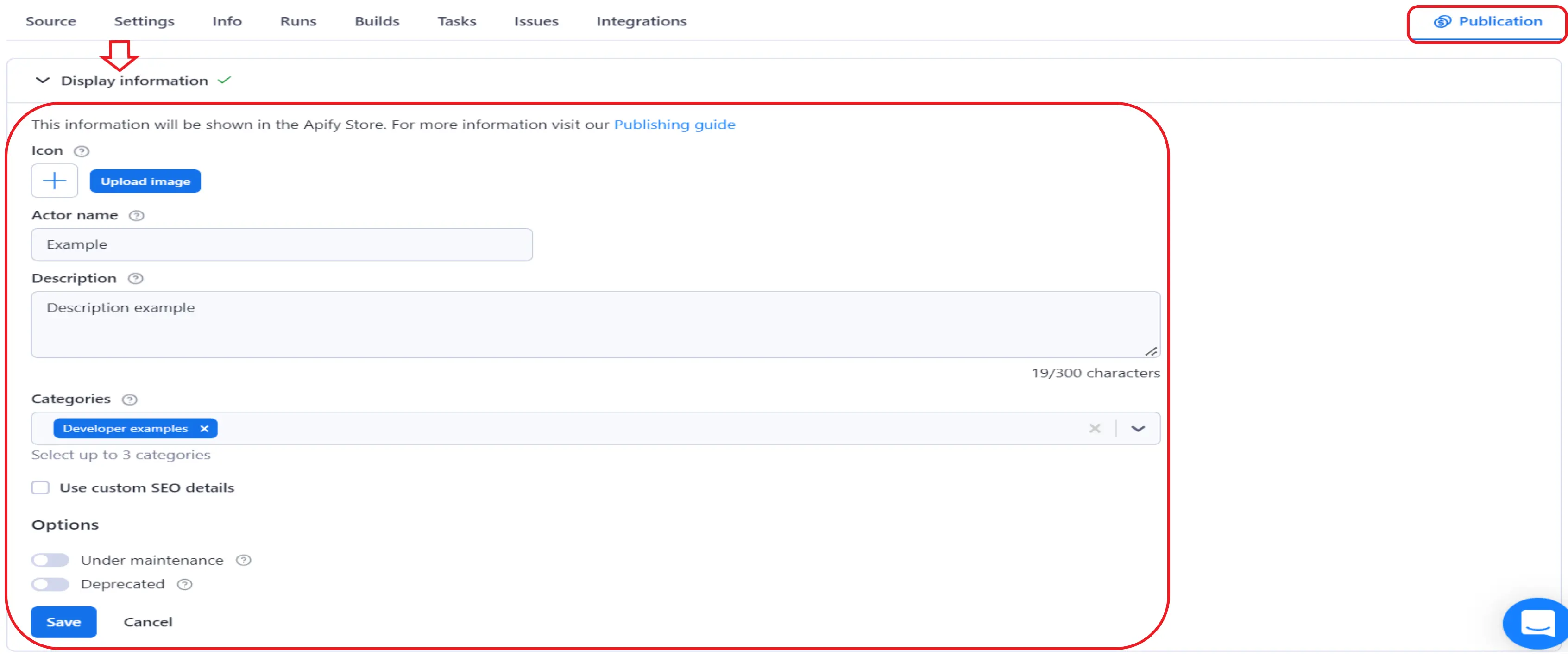Click the Upload image button
The height and width of the screenshot is (656, 1568).
pyautogui.click(x=145, y=181)
